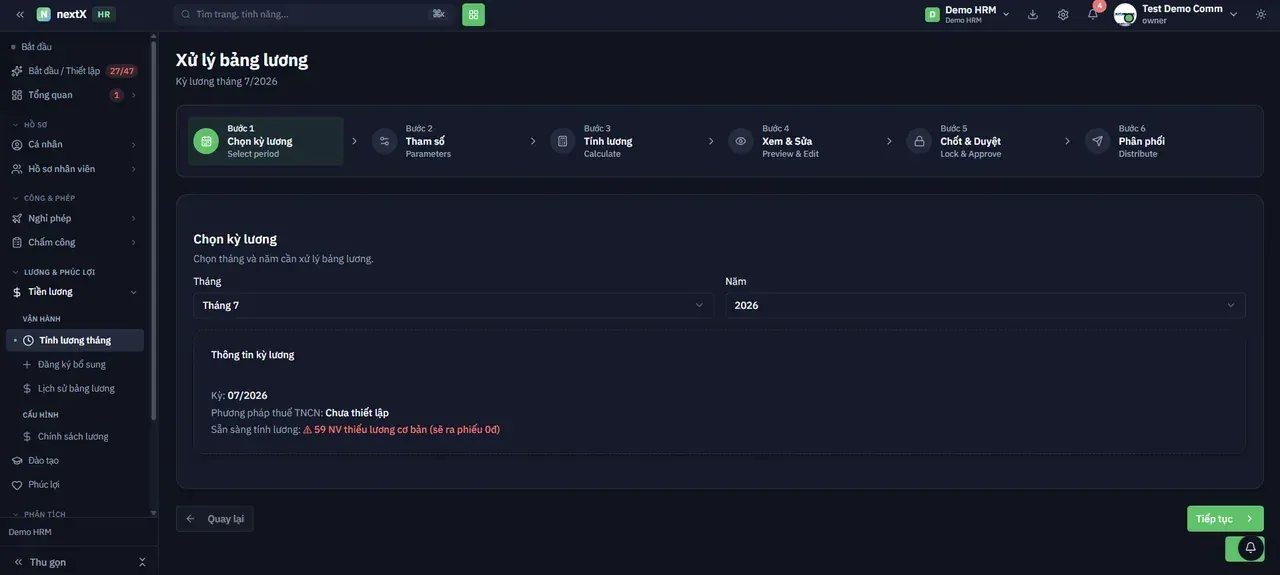This screenshot has width=1280, height=575.
Task: Click the user avatar picture
Action: point(1125,14)
